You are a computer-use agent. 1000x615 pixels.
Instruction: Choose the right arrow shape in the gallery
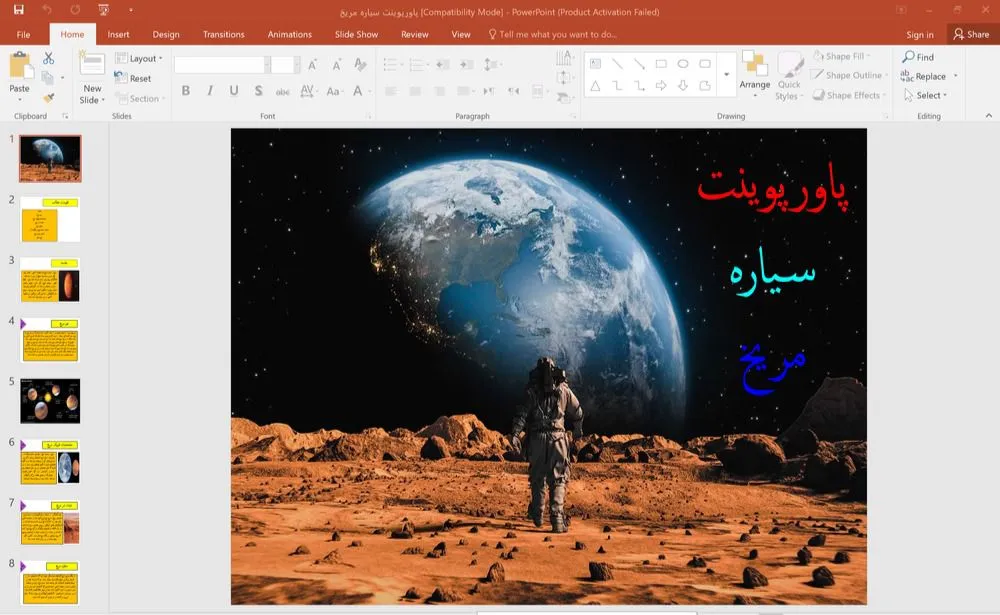click(661, 86)
